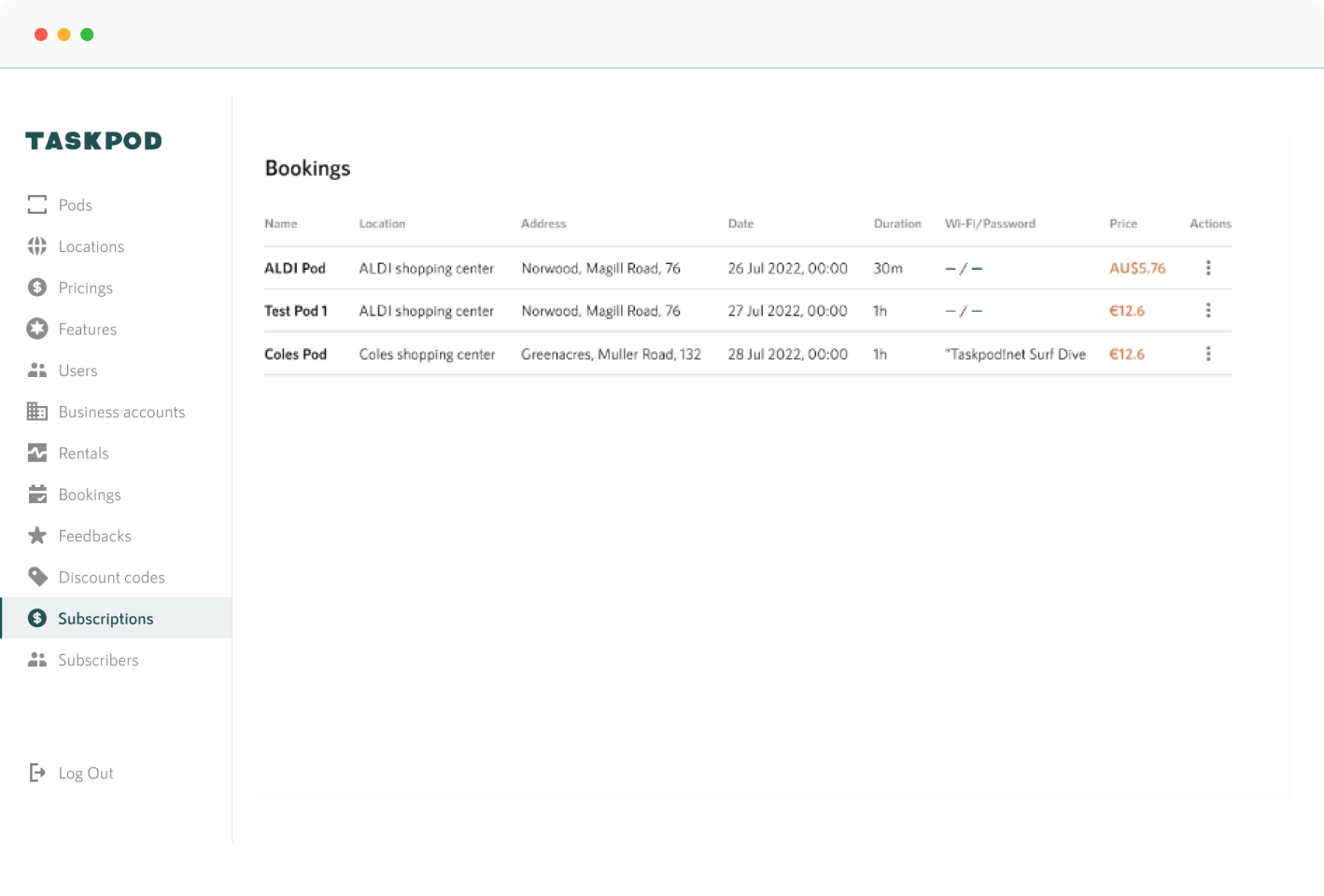Image resolution: width=1324 pixels, height=896 pixels.
Task: Select the Discount codes tag icon
Action: pos(37,577)
